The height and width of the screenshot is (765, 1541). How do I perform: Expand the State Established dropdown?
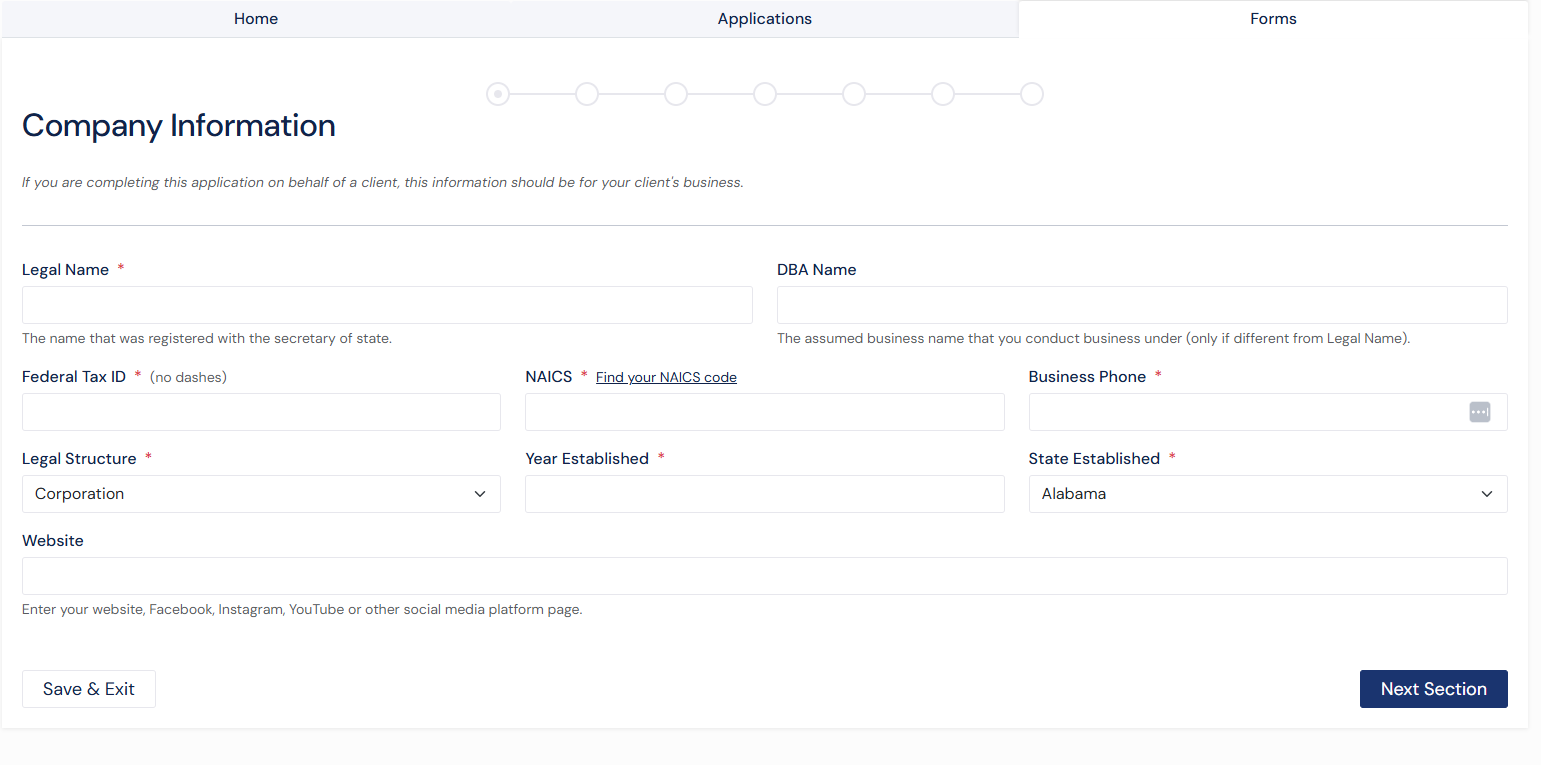[1267, 494]
